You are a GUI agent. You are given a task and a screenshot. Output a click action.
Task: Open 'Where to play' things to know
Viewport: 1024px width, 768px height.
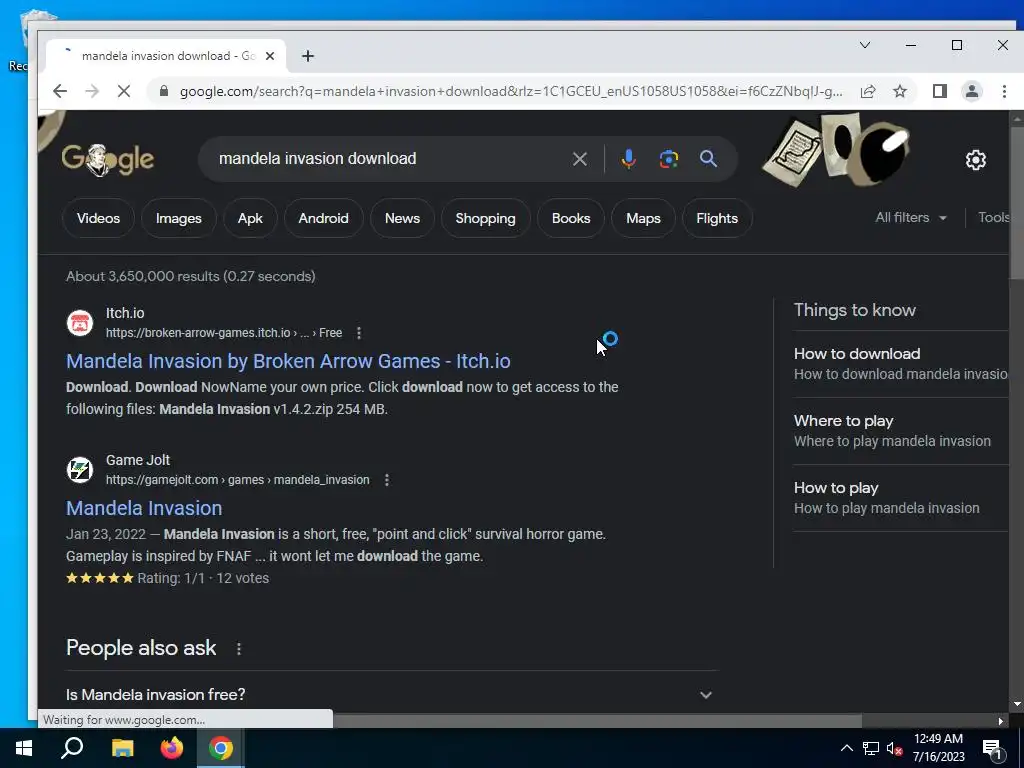pos(901,431)
